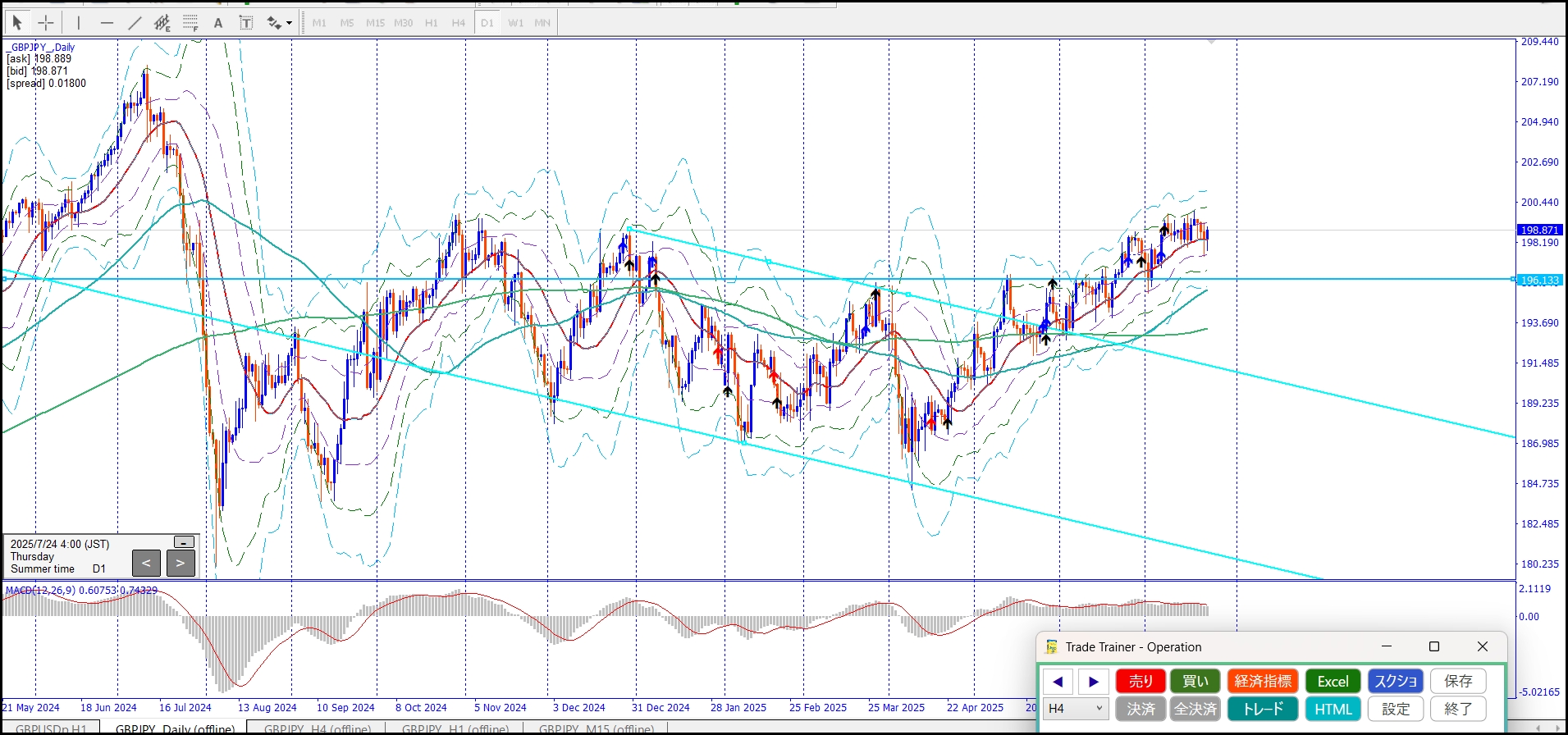Screen dimensions: 1568x735
Task: Select the crosshair cursor tool
Action: coord(46,23)
